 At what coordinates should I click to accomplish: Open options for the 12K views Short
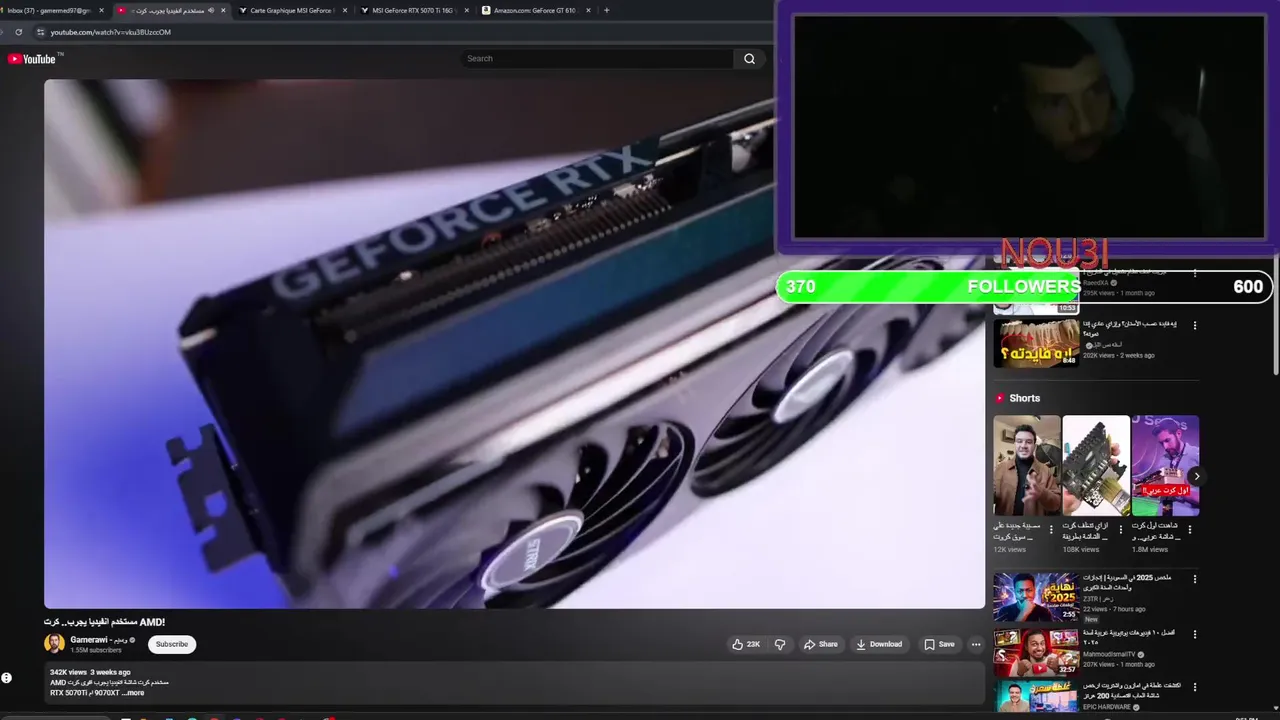point(1051,530)
